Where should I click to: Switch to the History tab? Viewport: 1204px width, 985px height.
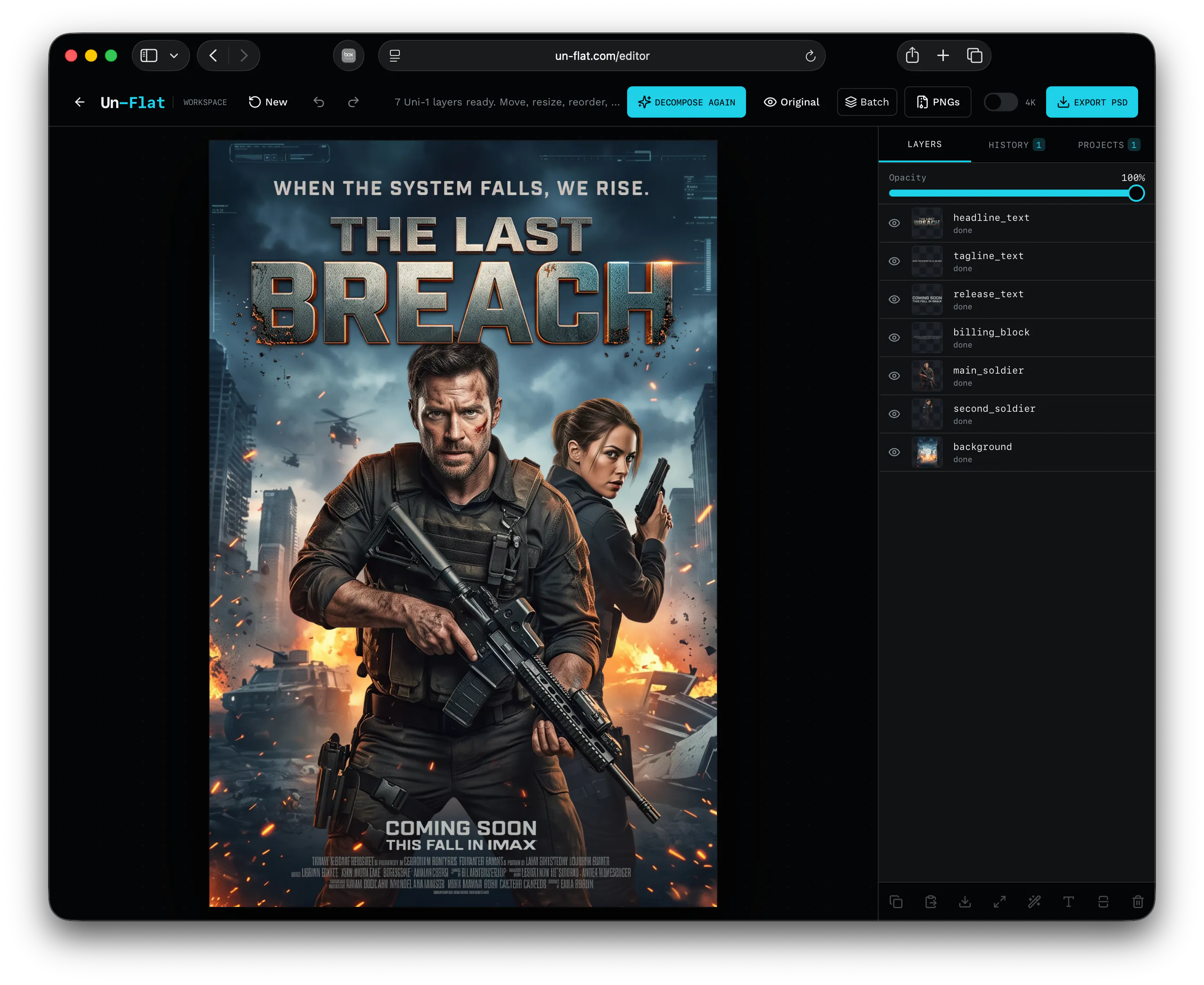click(x=1016, y=144)
